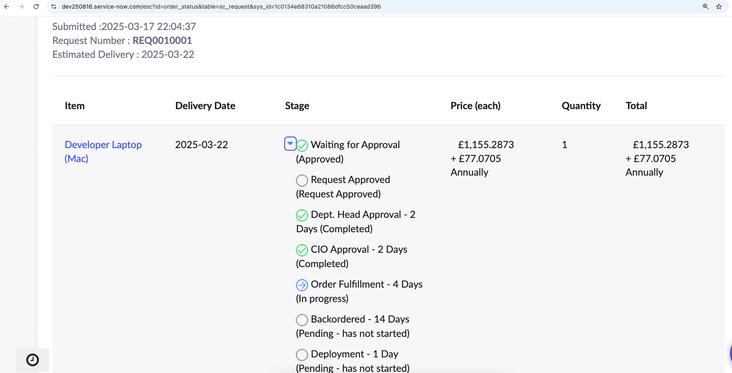Bookmark this page with the star icon
The height and width of the screenshot is (373, 732).
pos(719,7)
